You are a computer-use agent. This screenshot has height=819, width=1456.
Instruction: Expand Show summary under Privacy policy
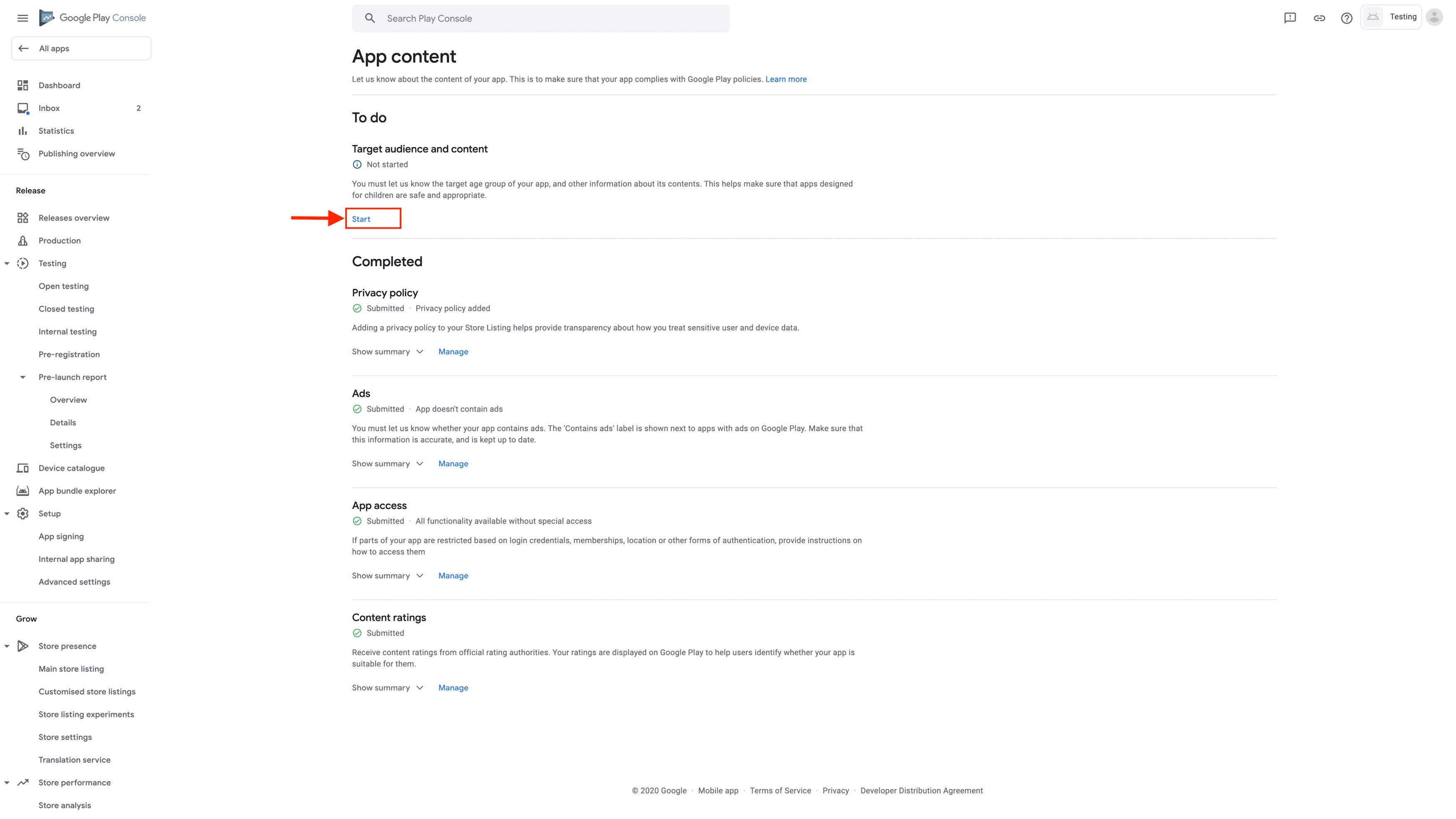click(x=387, y=351)
